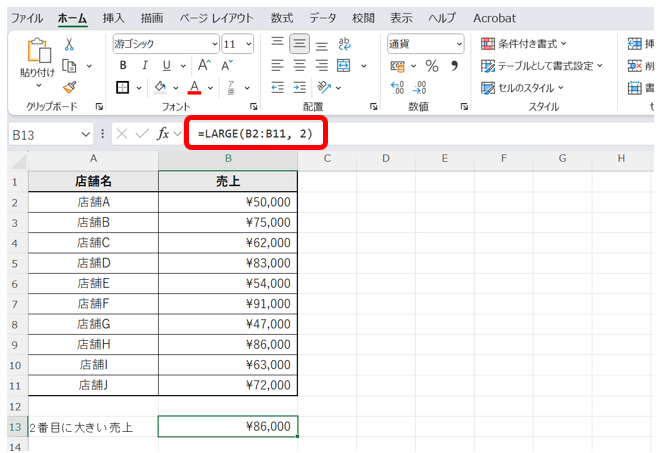This screenshot has width=661, height=453.
Task: Apply Comma Style icon
Action: coord(454,65)
